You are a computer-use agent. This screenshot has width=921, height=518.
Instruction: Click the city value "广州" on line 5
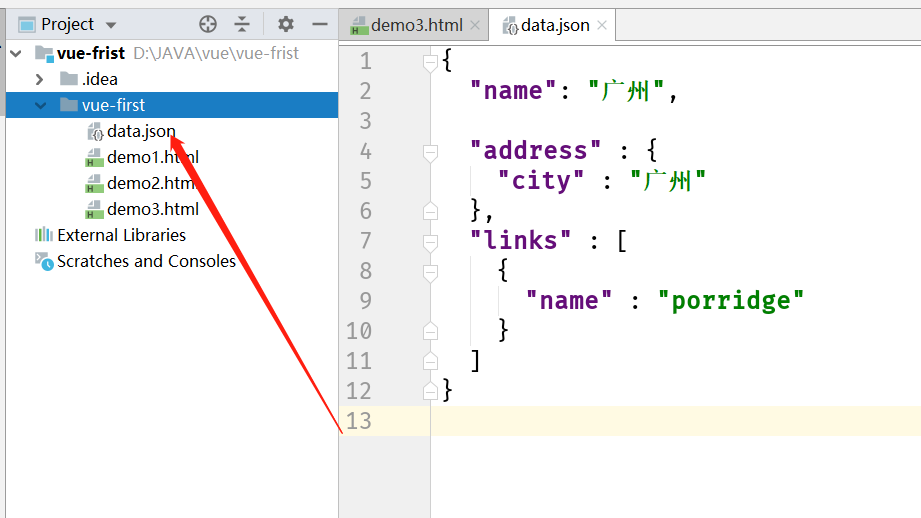coord(668,181)
